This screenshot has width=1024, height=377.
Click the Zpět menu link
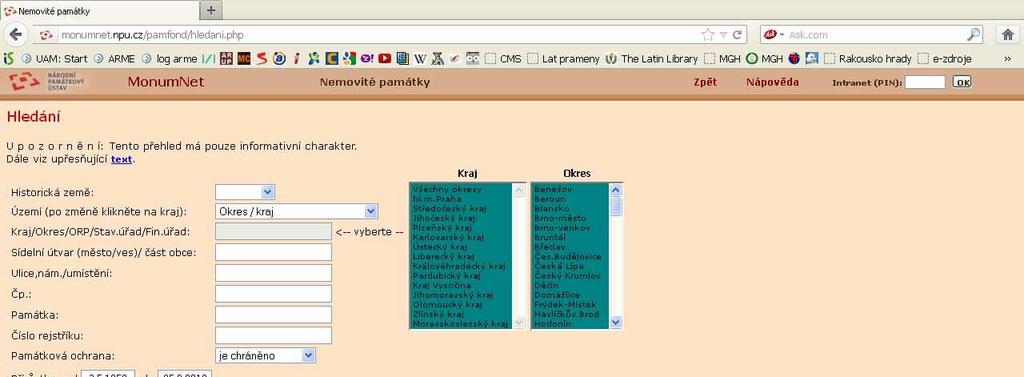point(705,82)
